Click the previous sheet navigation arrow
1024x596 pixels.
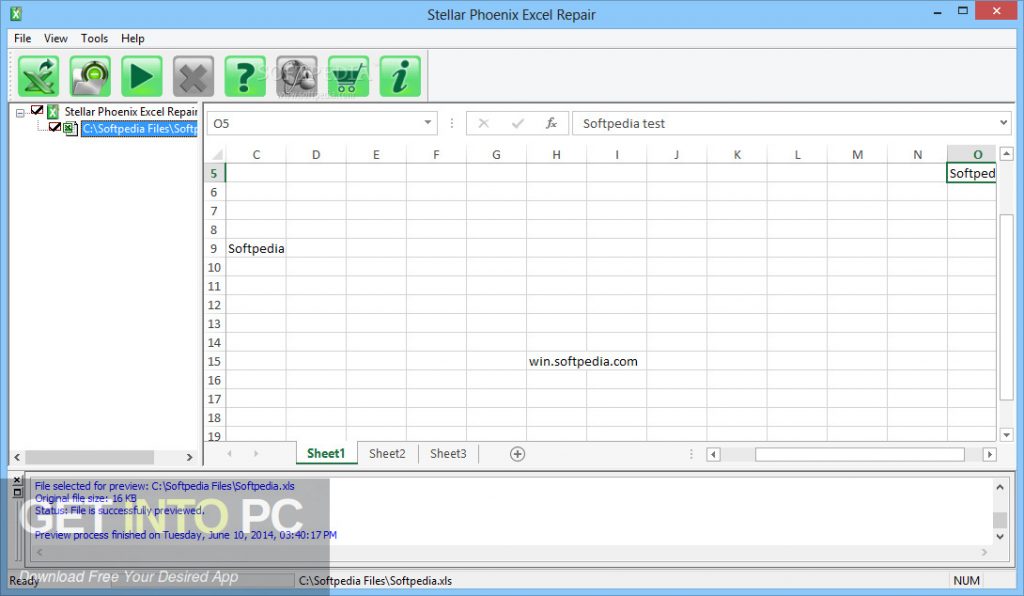229,453
